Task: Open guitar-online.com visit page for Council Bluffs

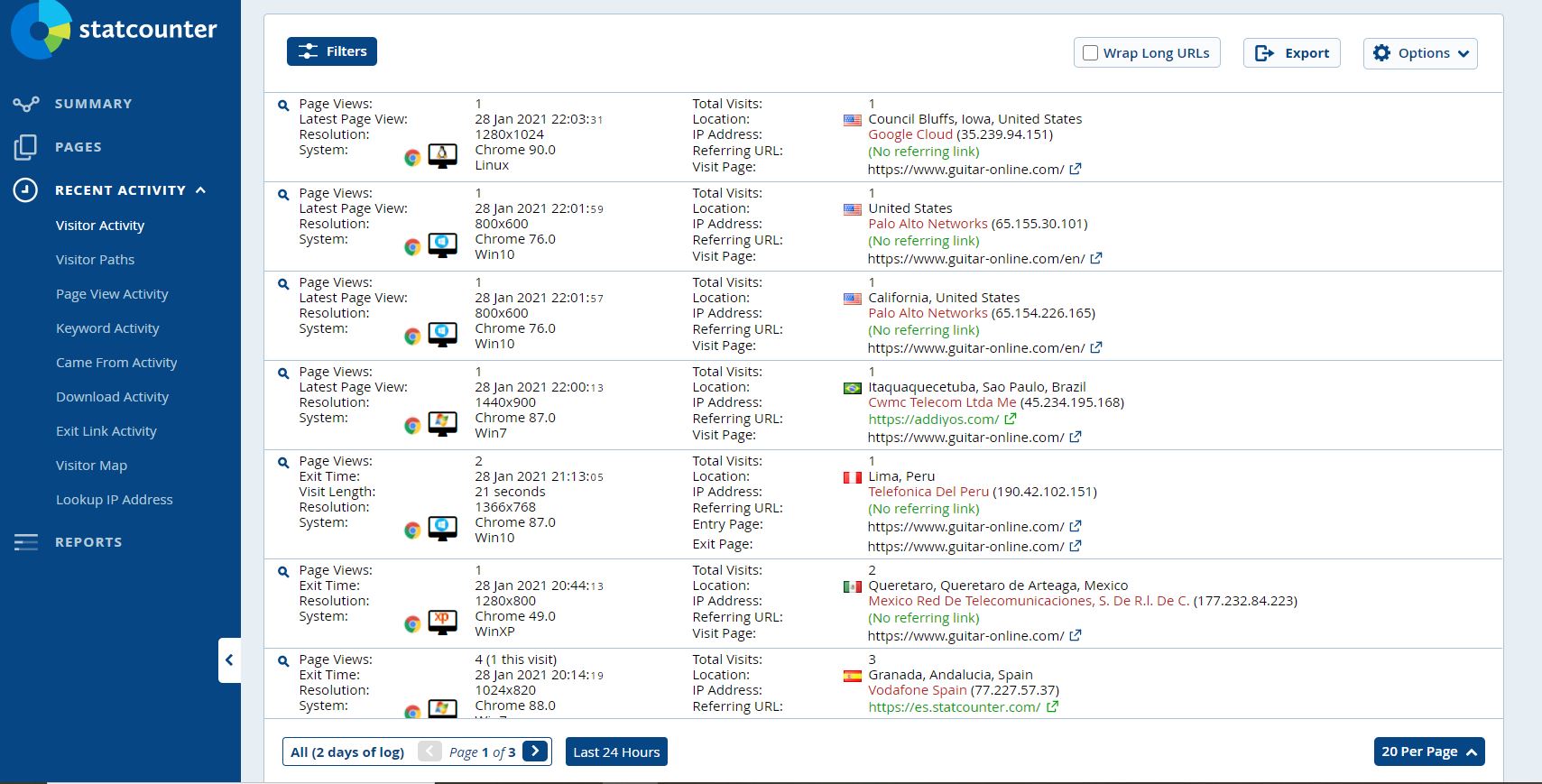Action: [965, 170]
